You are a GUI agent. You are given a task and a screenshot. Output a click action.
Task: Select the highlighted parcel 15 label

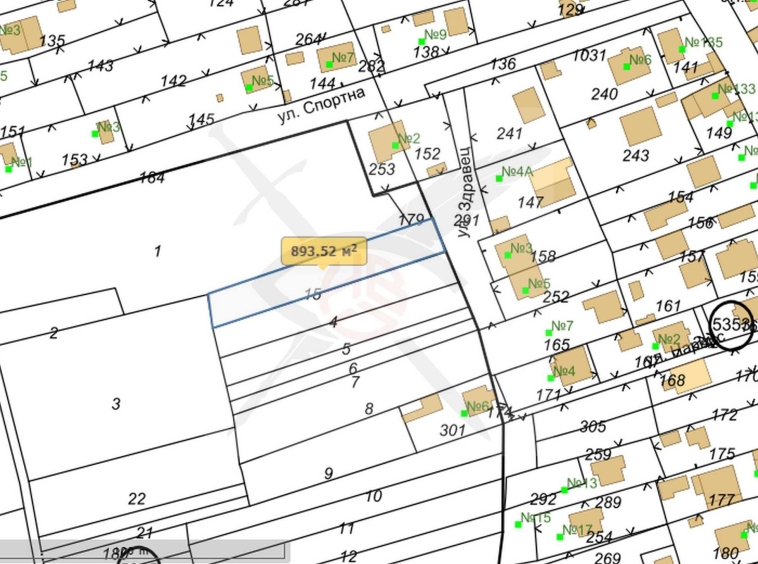coord(313,293)
